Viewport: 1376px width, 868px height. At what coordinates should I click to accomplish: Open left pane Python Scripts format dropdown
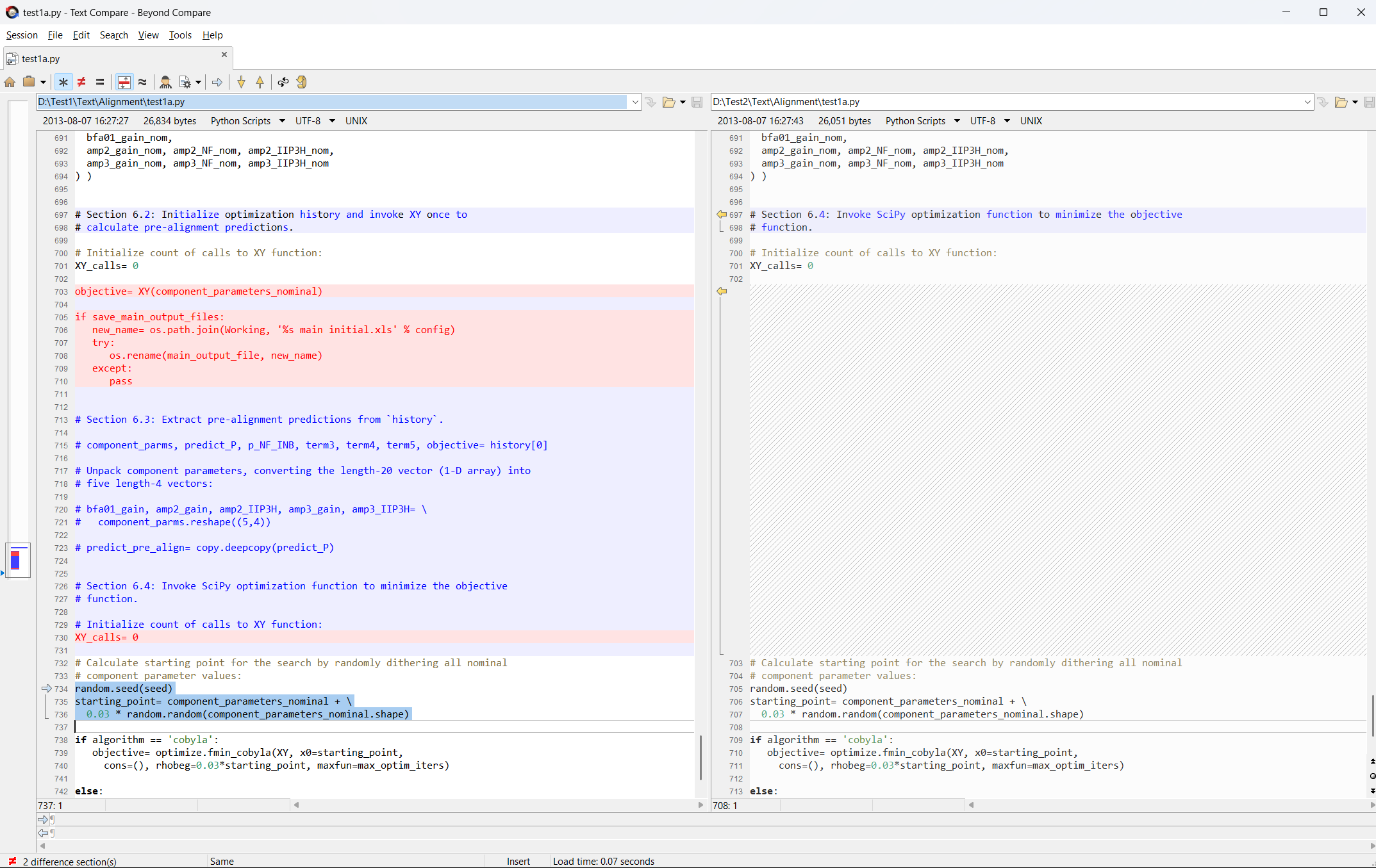247,121
